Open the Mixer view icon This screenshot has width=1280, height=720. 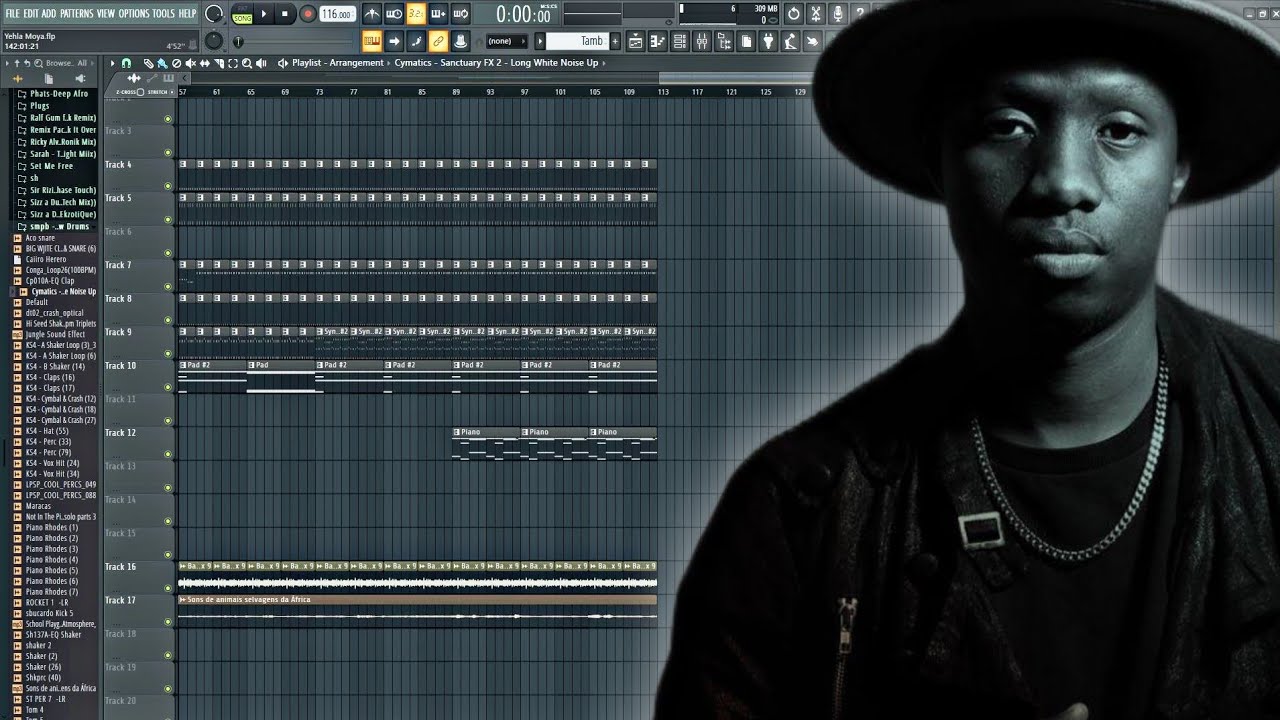click(701, 41)
